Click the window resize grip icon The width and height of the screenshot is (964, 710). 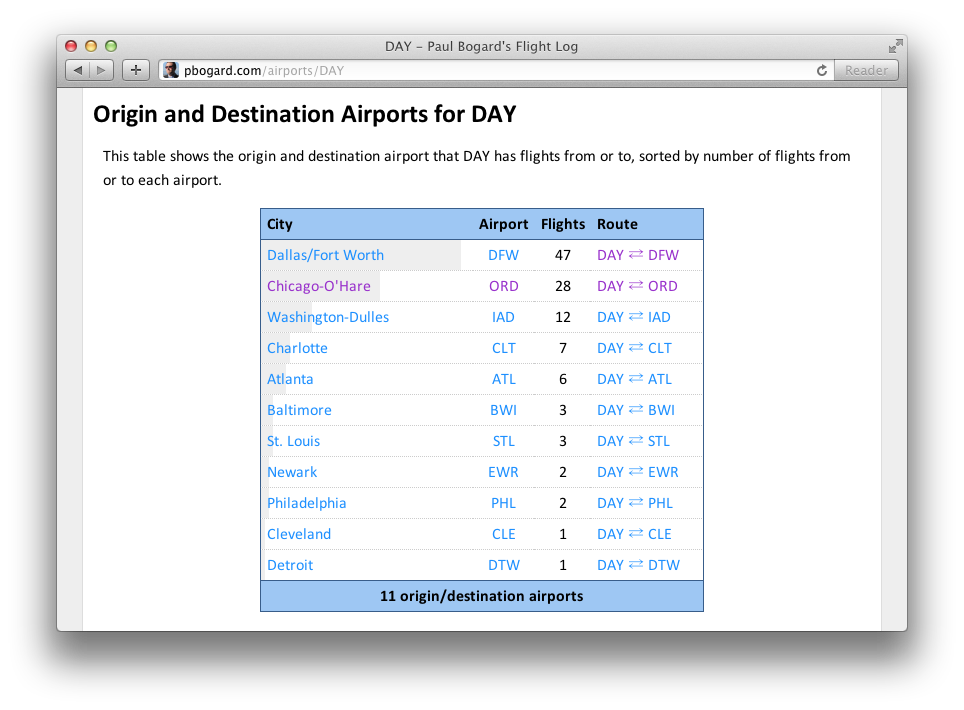(895, 45)
